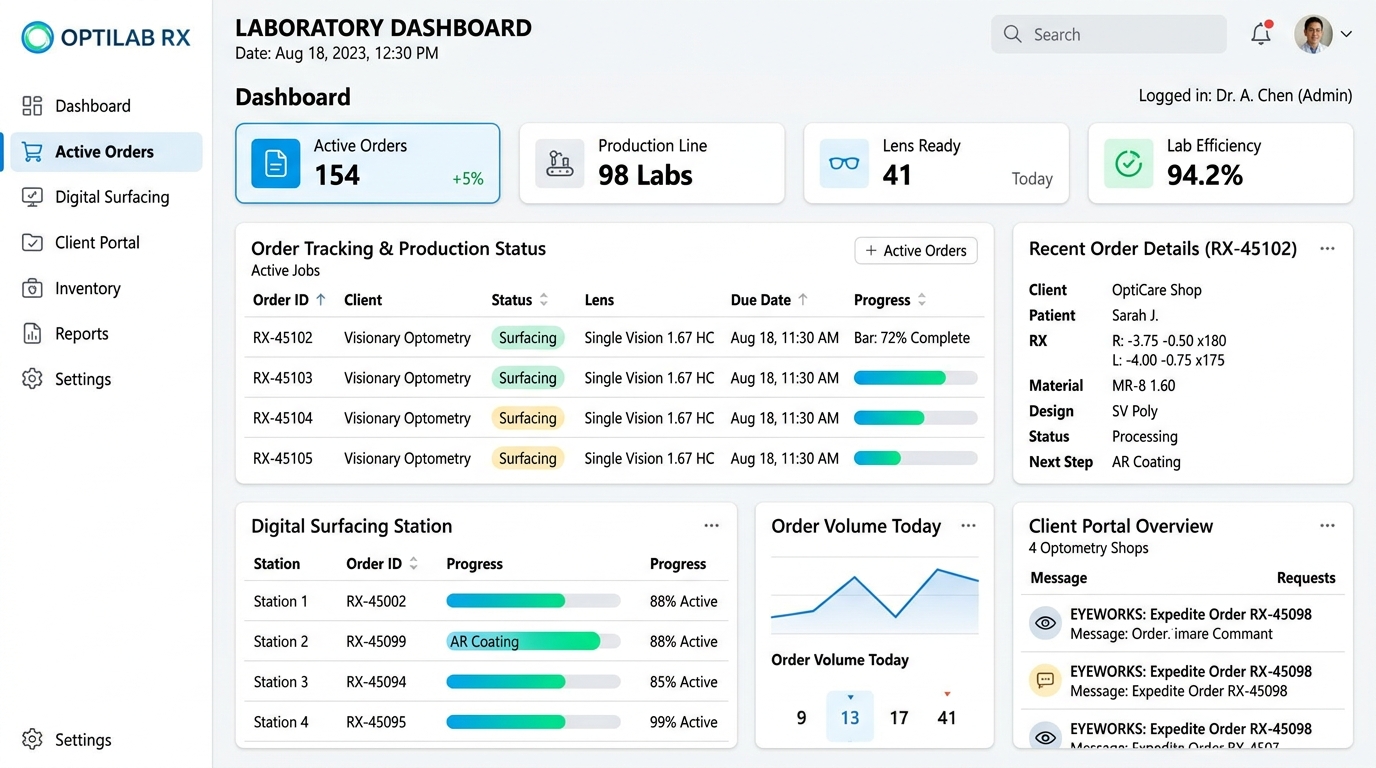Open order RX-45102 row

pyautogui.click(x=614, y=338)
